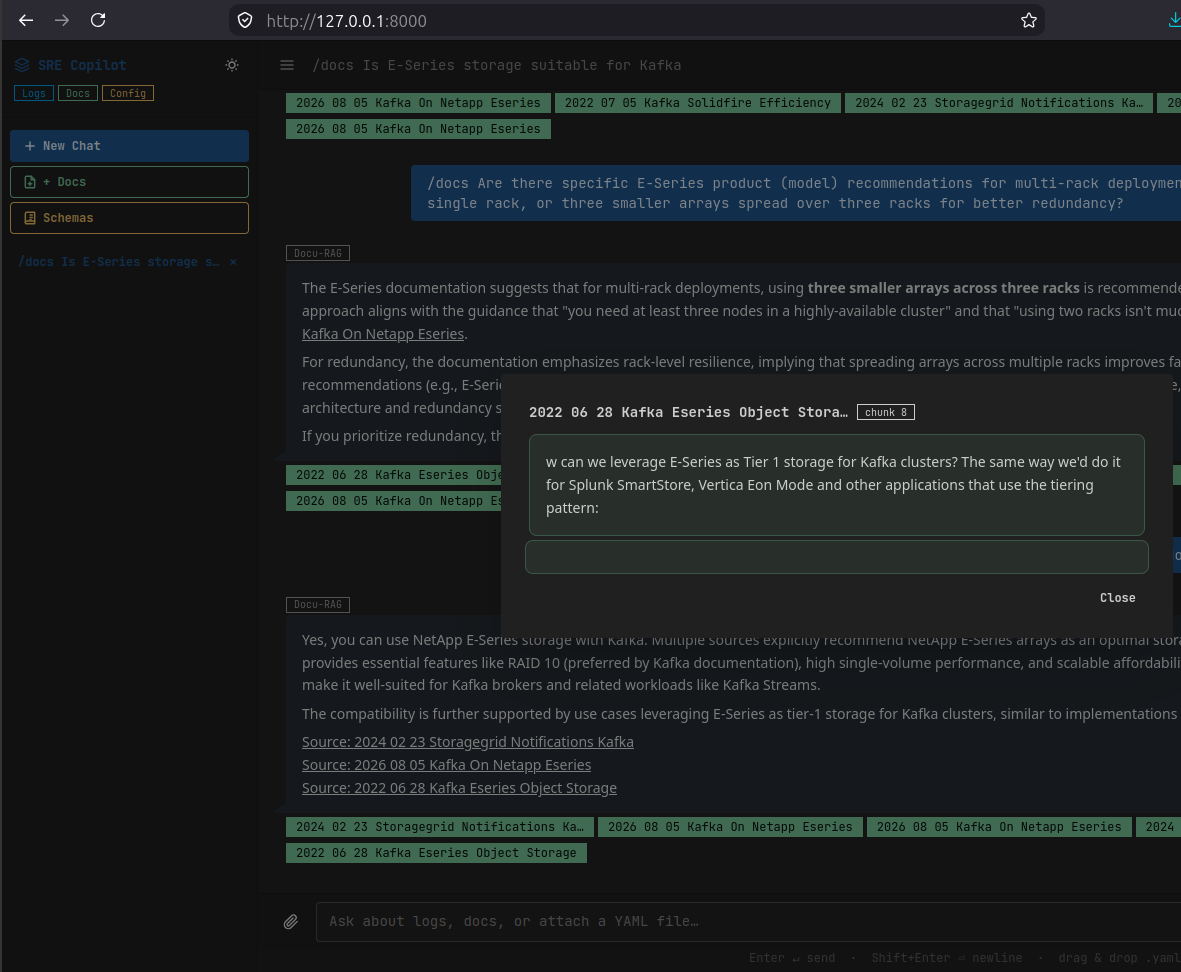Bookmark this page with star icon
The image size is (1181, 972).
[1029, 20]
